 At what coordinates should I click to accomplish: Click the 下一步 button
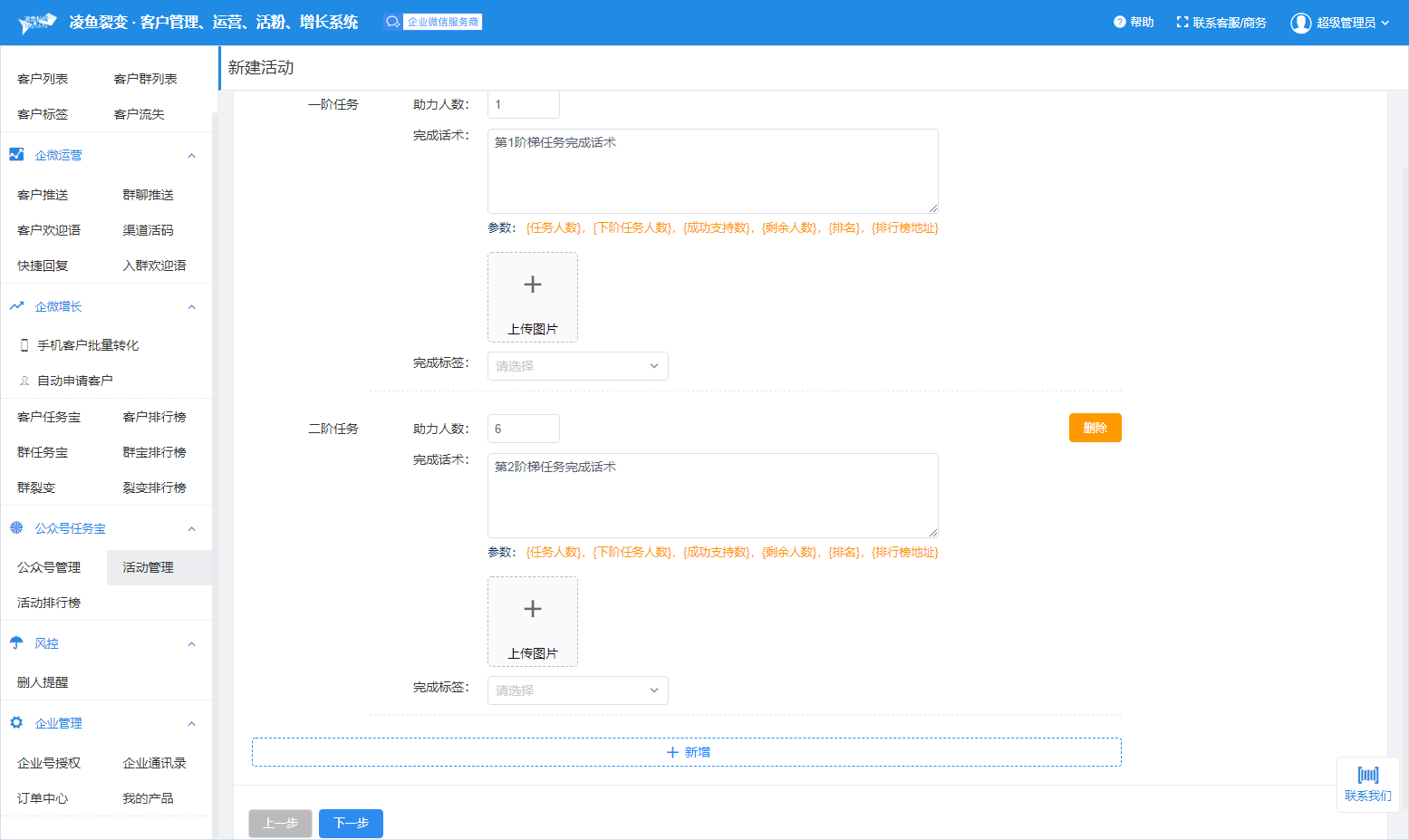tap(351, 823)
